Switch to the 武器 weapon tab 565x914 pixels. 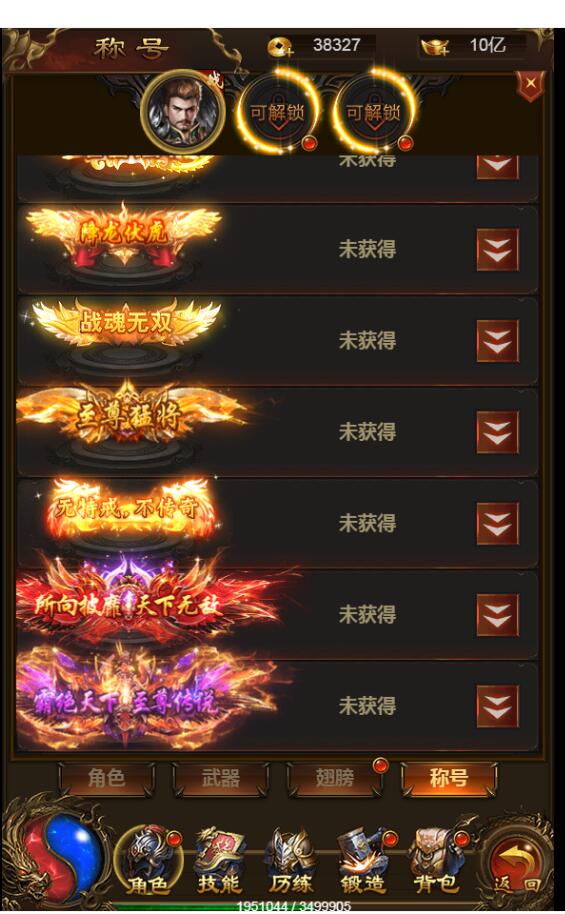tap(220, 778)
